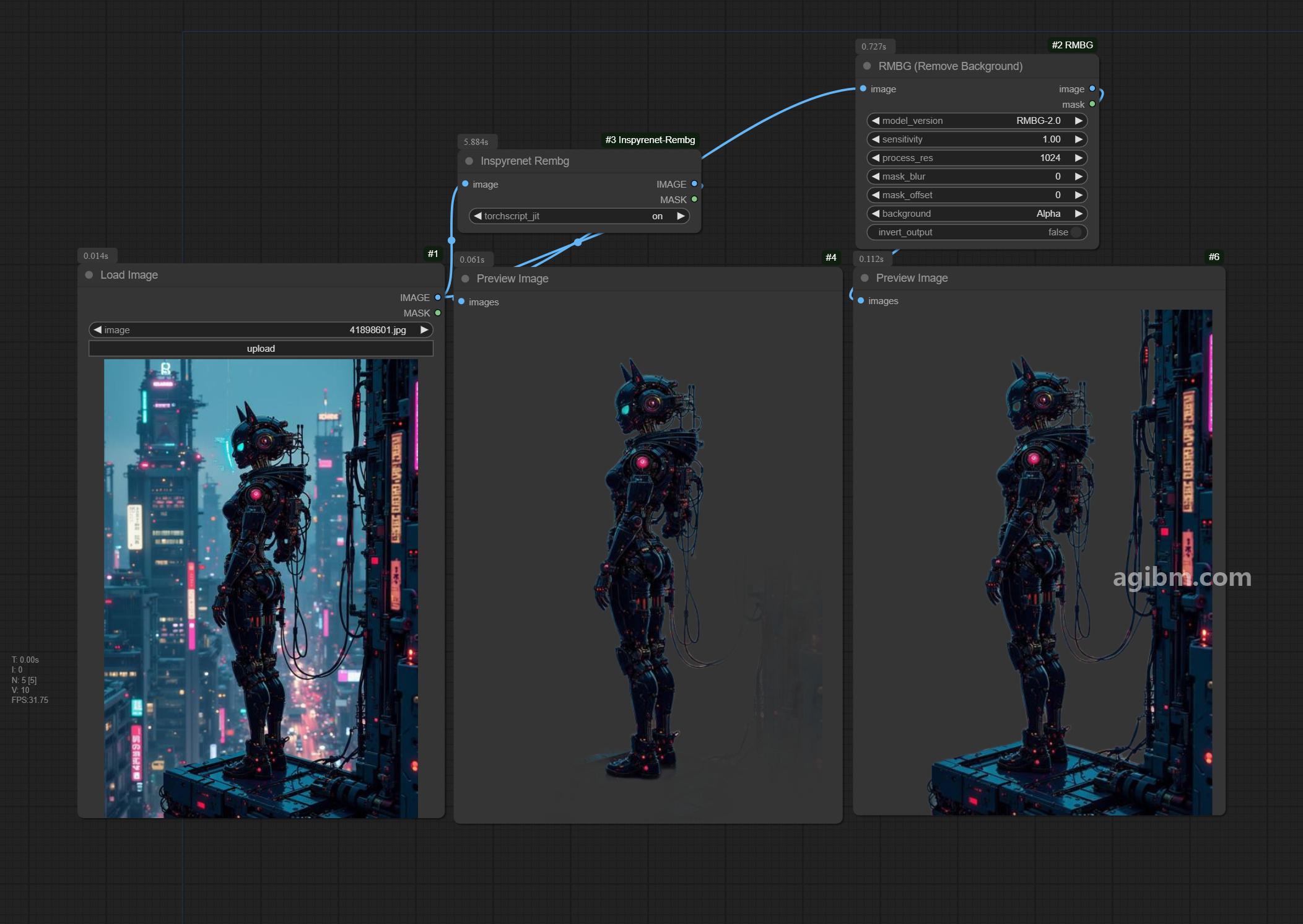This screenshot has width=1303, height=924.
Task: Click the next image arrow in Load Image
Action: (x=424, y=330)
